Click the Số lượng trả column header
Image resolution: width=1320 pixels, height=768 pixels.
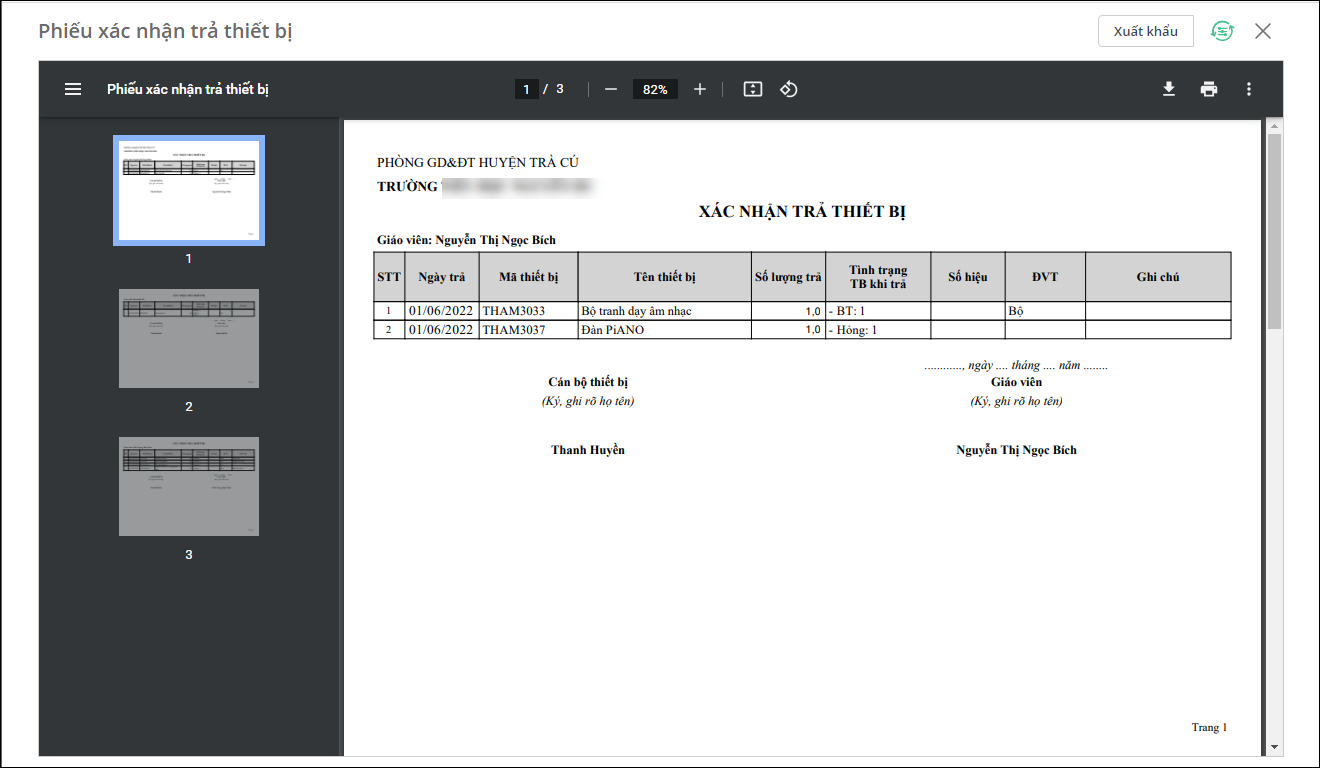pos(788,277)
